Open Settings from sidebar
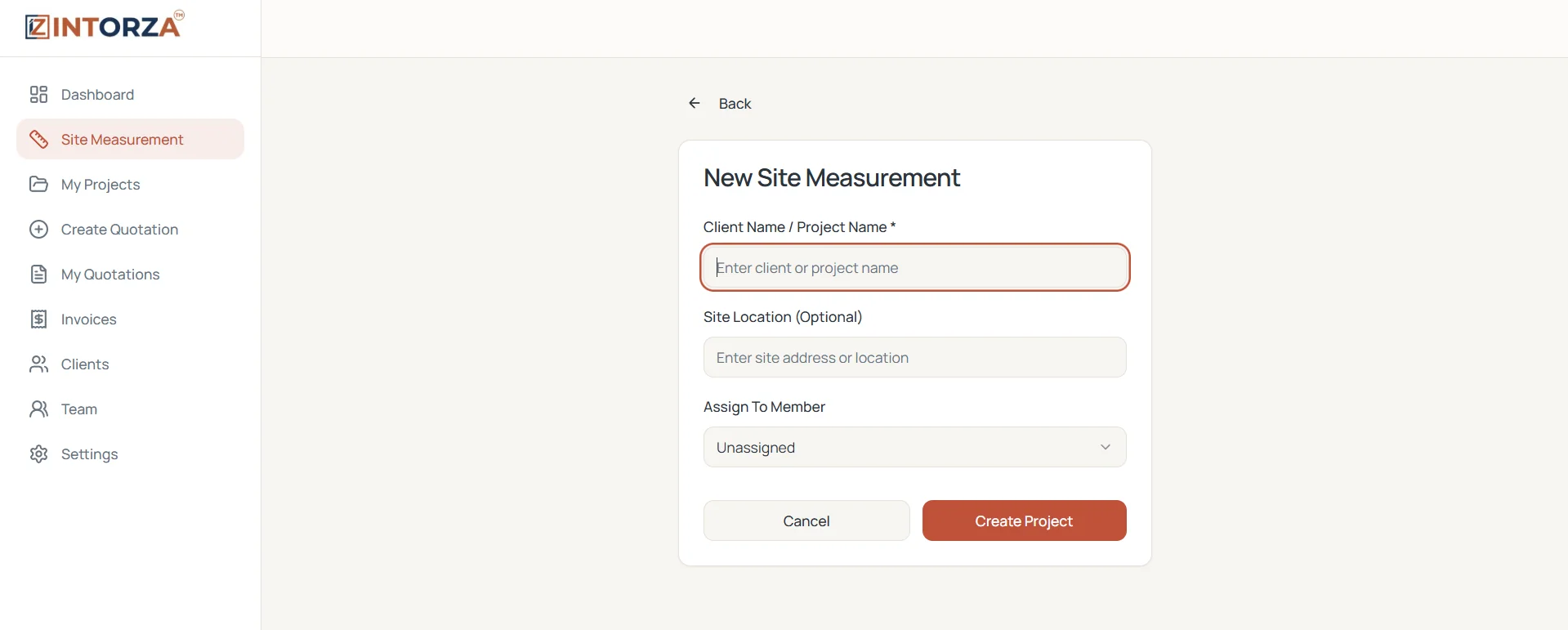1568x630 pixels. tap(131, 454)
